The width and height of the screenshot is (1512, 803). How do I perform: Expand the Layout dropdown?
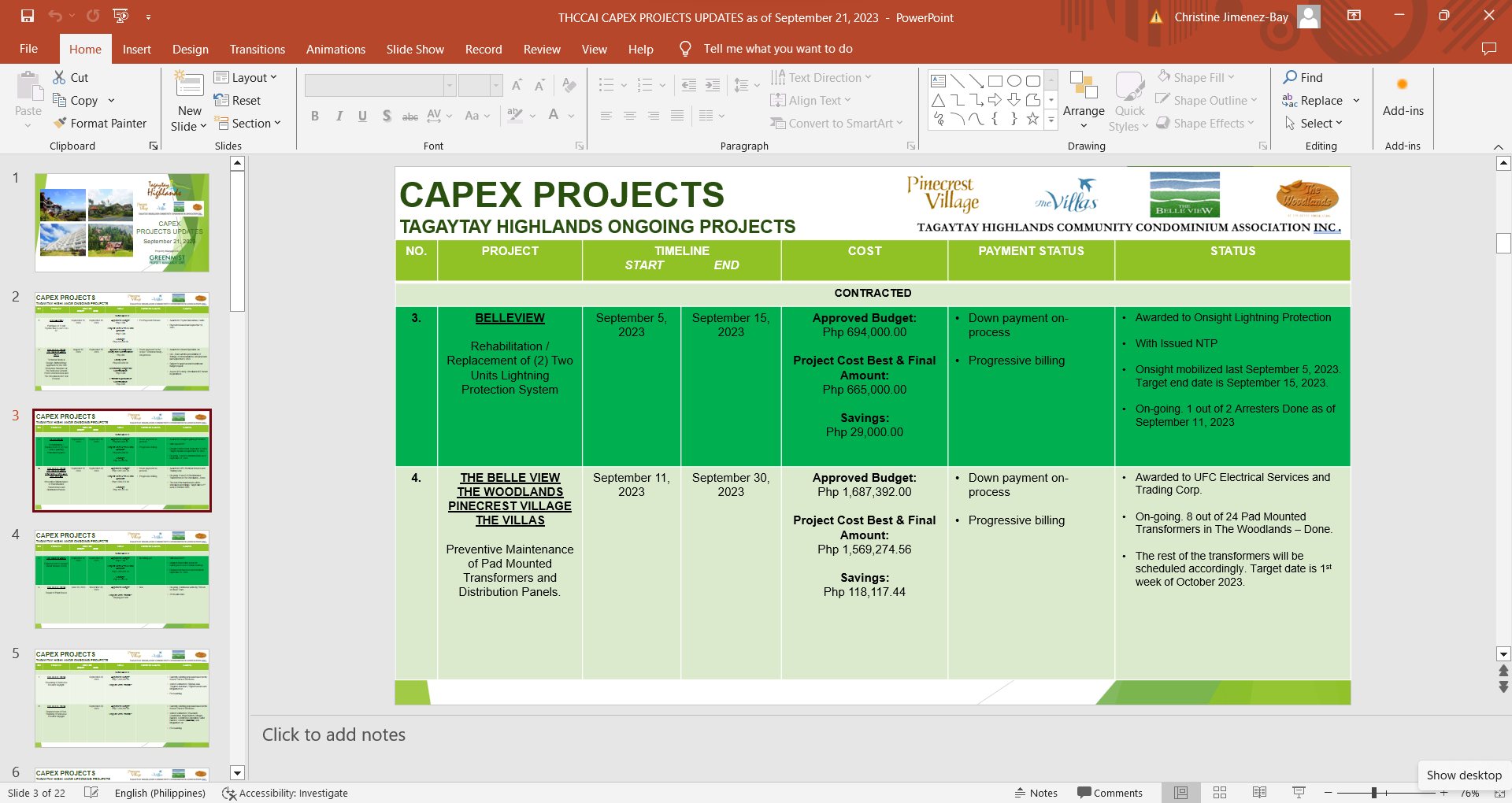click(246, 77)
